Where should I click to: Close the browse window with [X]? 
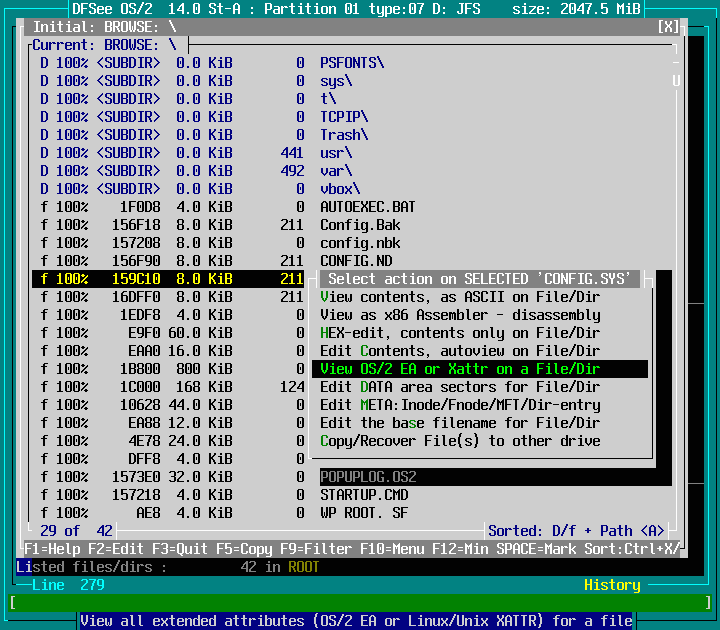point(668,27)
